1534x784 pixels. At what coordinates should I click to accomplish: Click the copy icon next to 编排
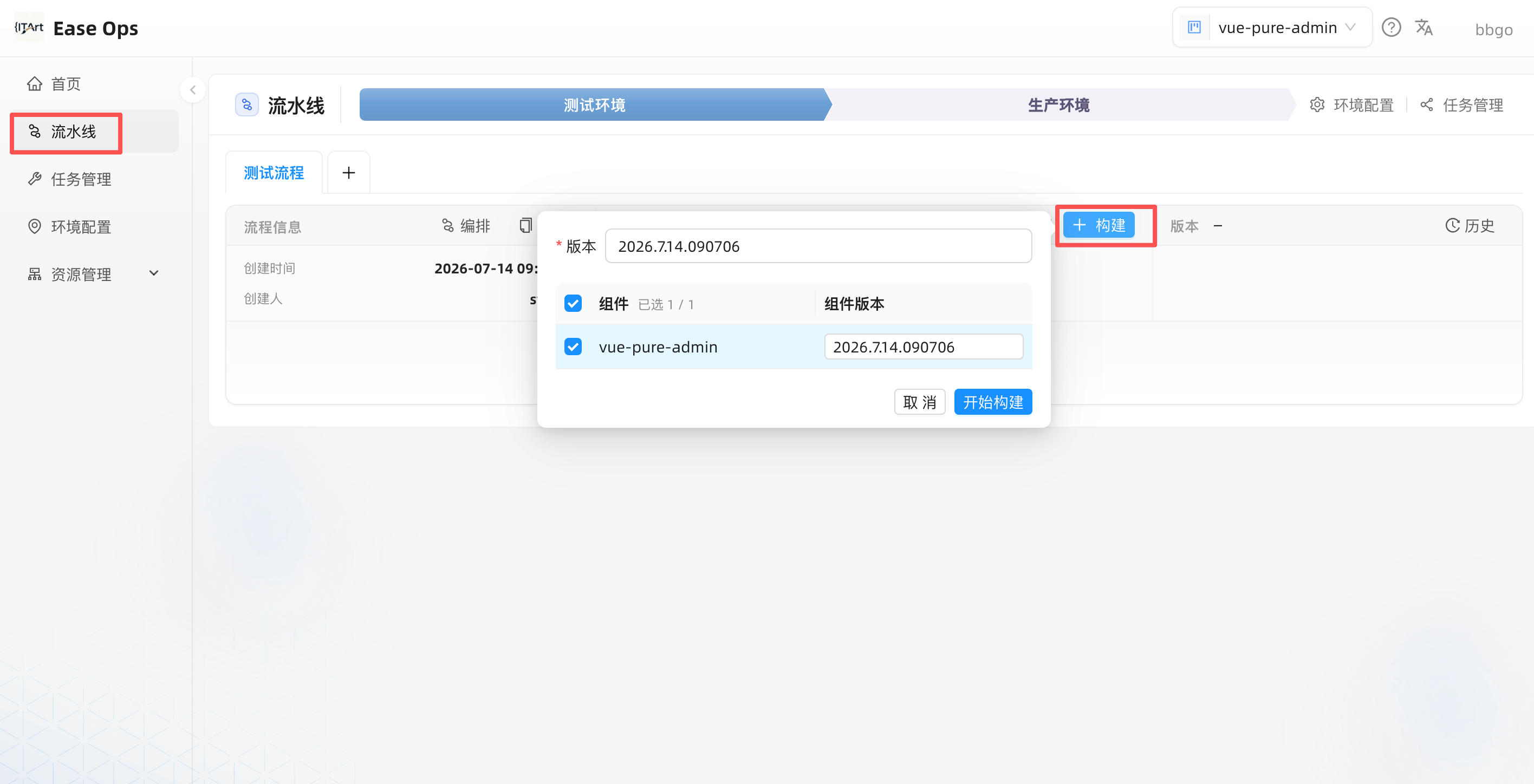[x=525, y=226]
